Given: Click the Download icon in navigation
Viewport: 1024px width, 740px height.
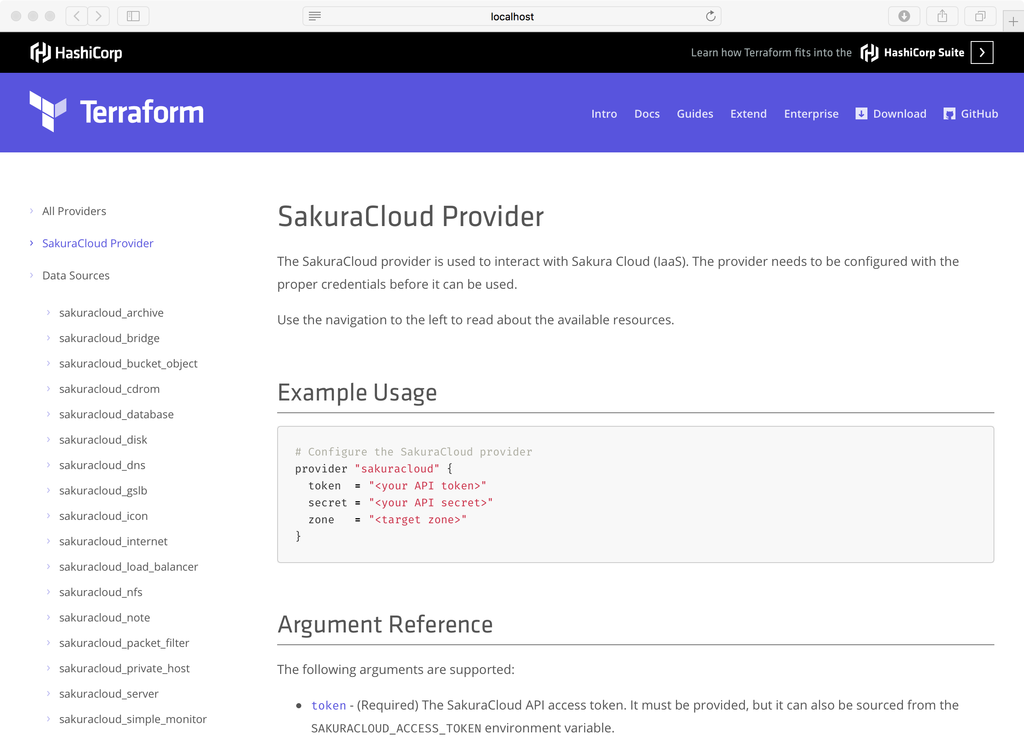Looking at the screenshot, I should (x=861, y=114).
